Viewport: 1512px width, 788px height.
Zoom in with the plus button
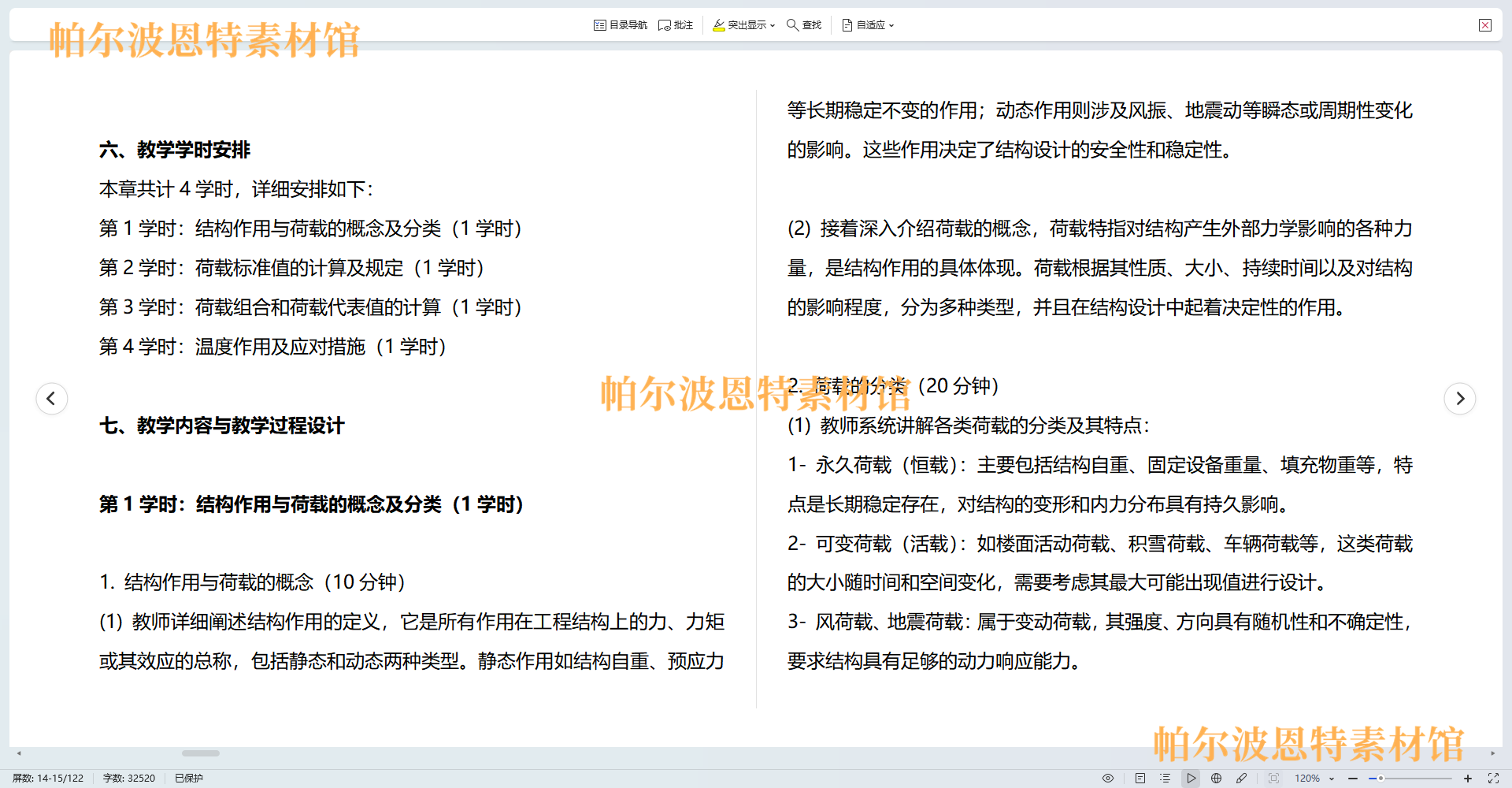click(x=1468, y=778)
